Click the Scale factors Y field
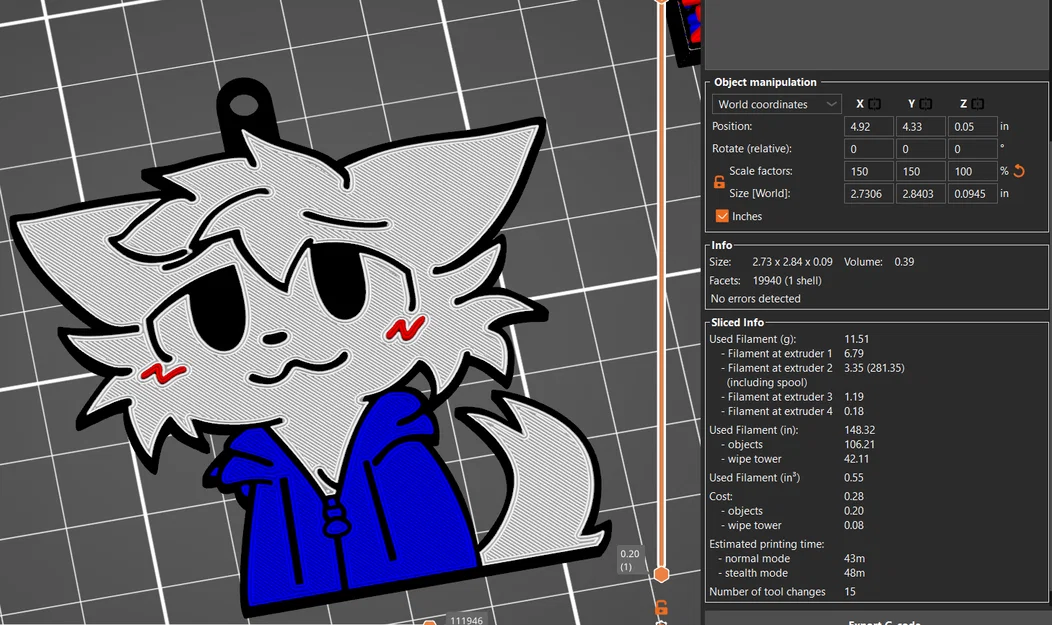 click(920, 171)
